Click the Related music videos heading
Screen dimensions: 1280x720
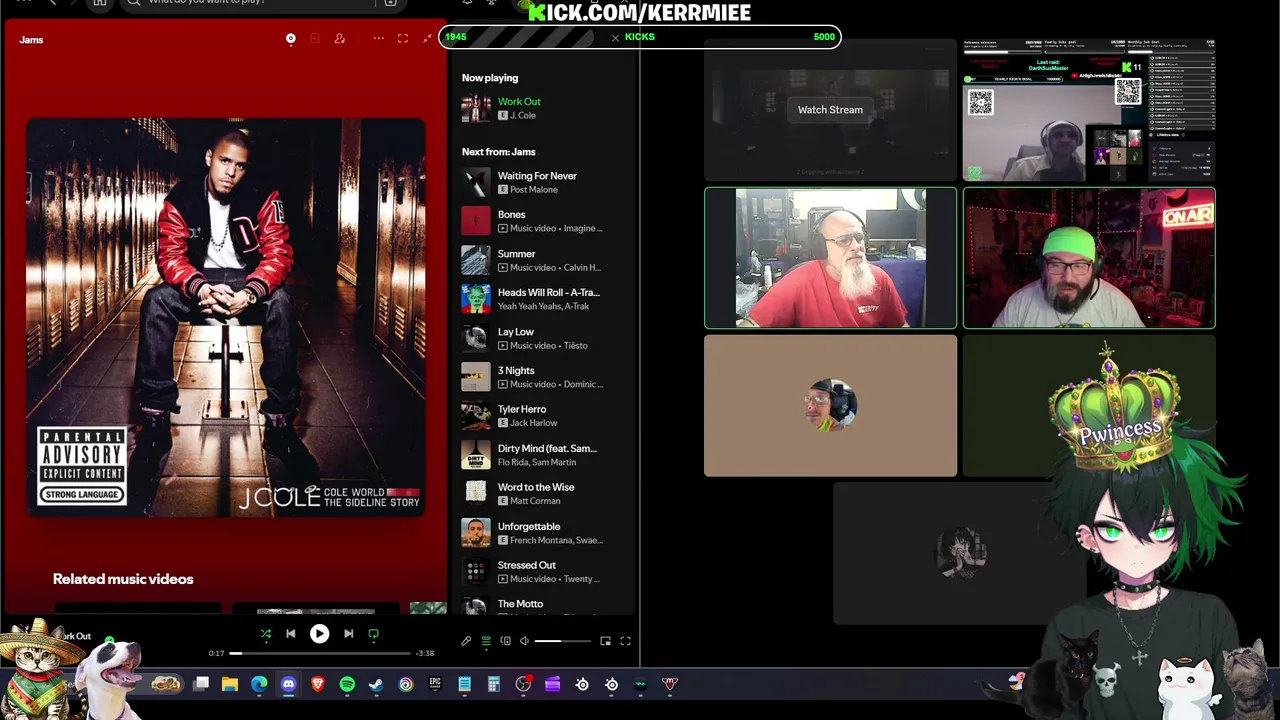123,579
